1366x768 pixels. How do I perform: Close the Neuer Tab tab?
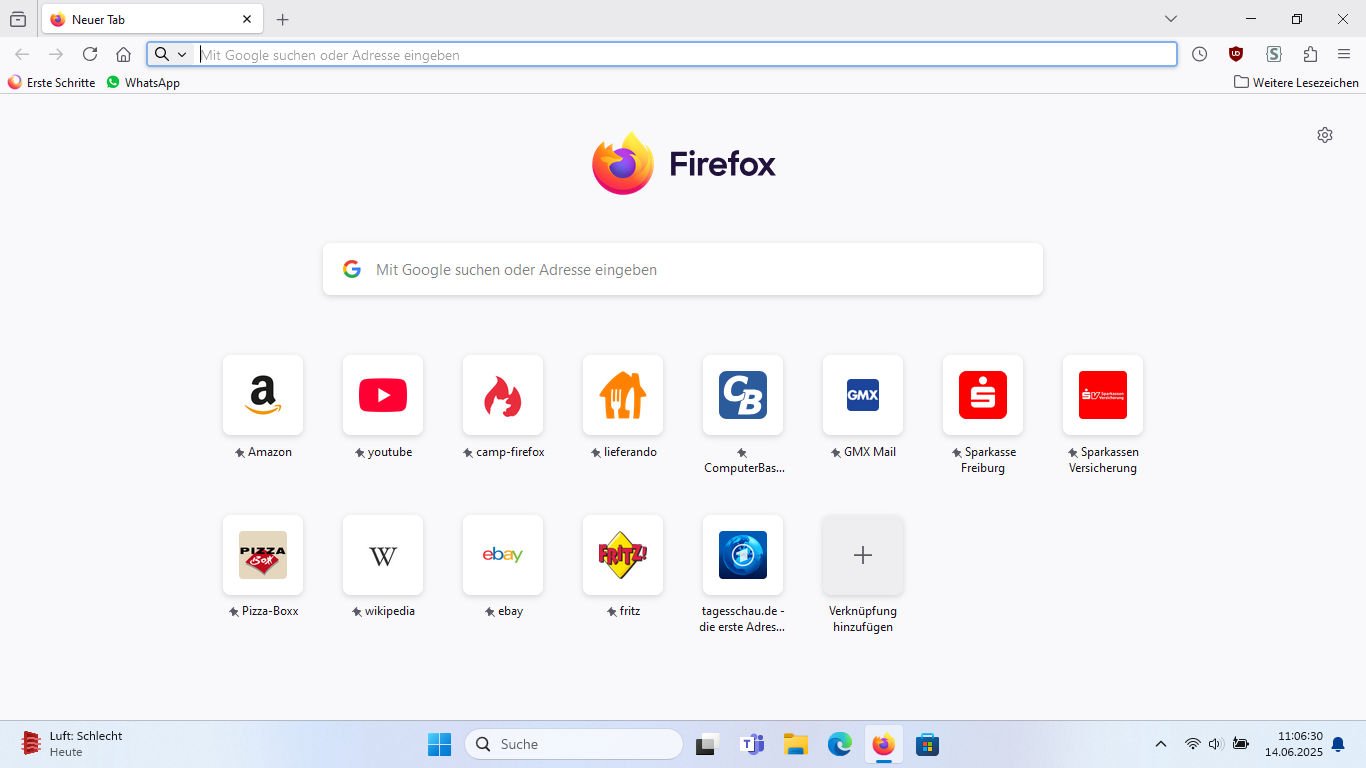point(247,19)
